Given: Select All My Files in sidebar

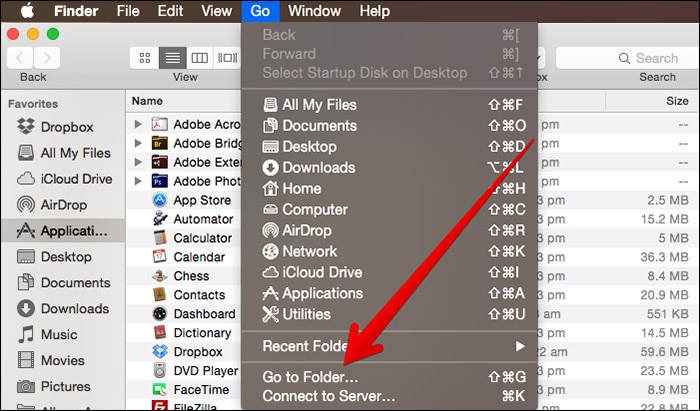Looking at the screenshot, I should coord(63,153).
